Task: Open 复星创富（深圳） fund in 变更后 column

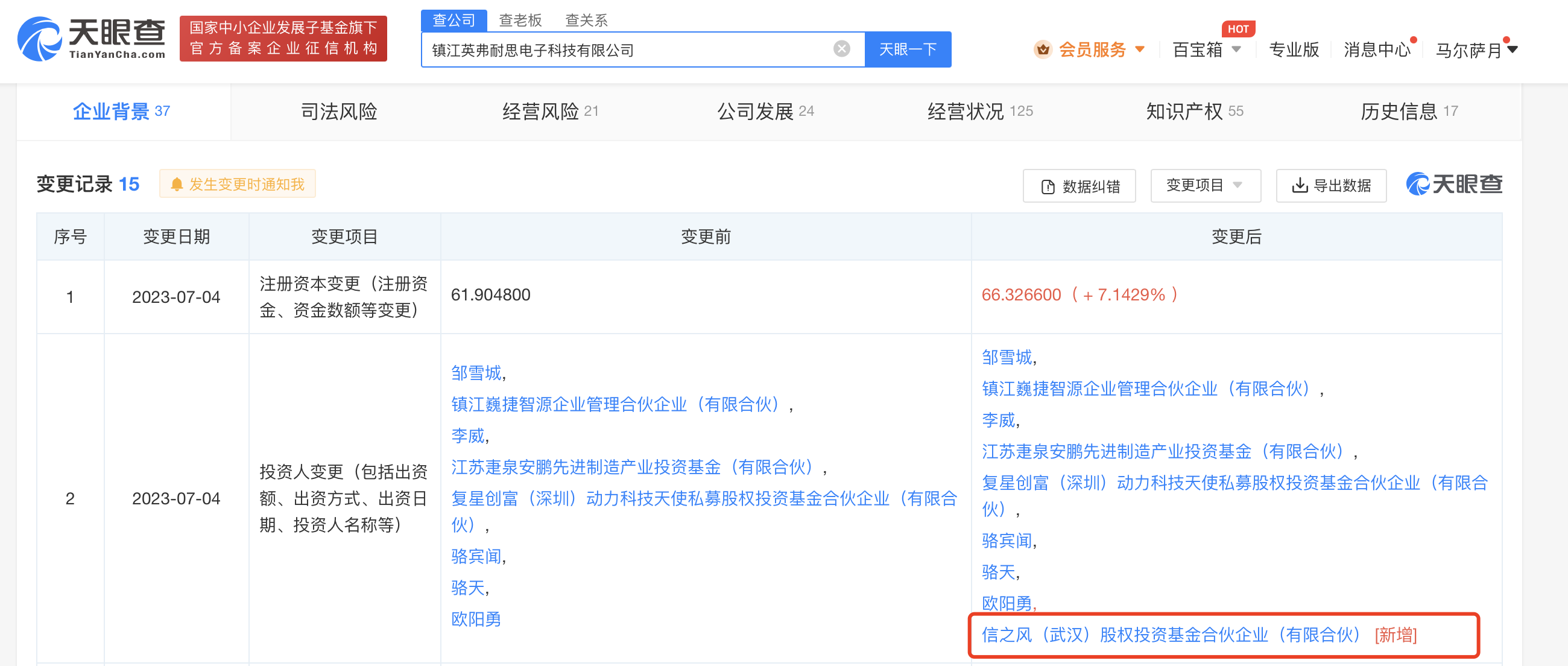Action: click(x=1235, y=495)
